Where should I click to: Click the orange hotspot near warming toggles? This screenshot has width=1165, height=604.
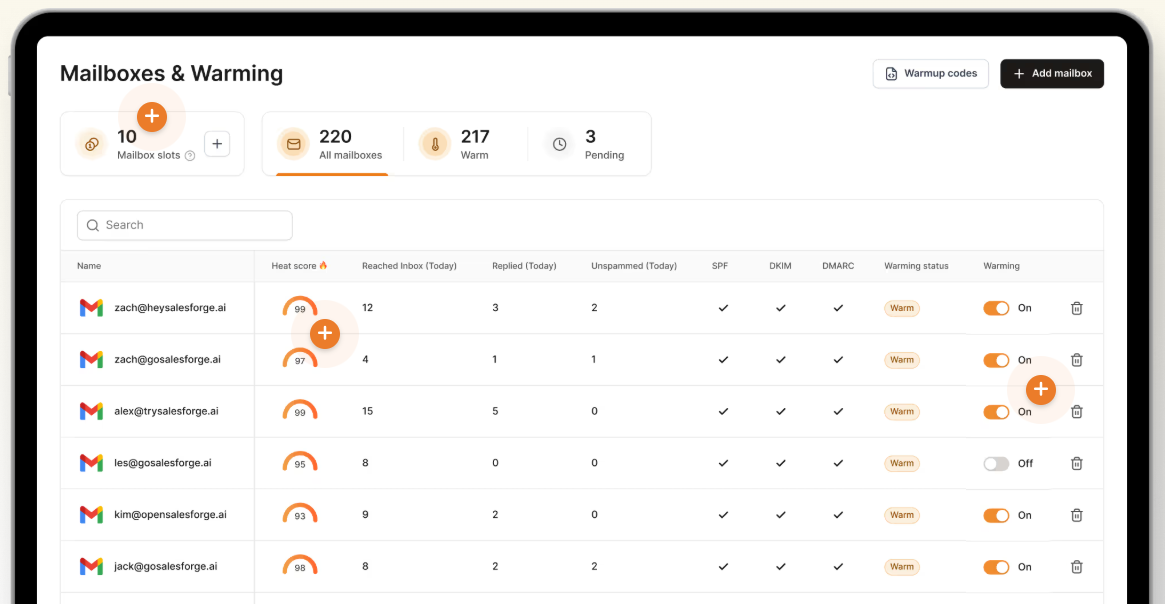click(x=1041, y=389)
